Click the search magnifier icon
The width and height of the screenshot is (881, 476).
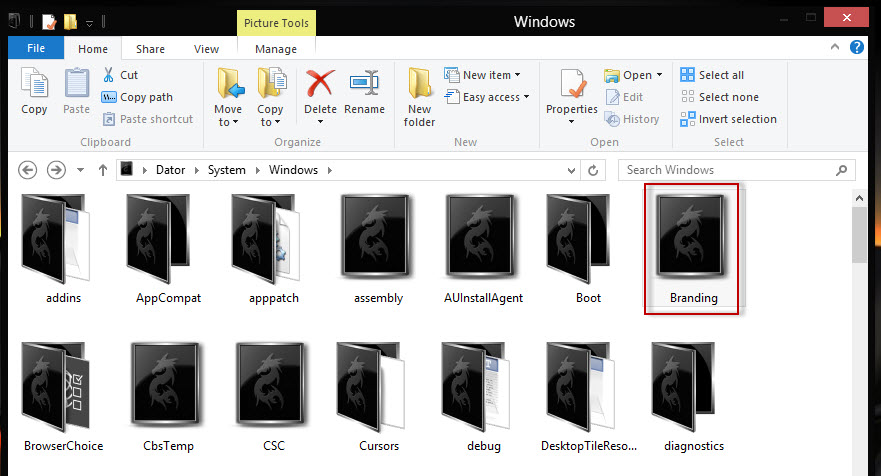tap(842, 170)
